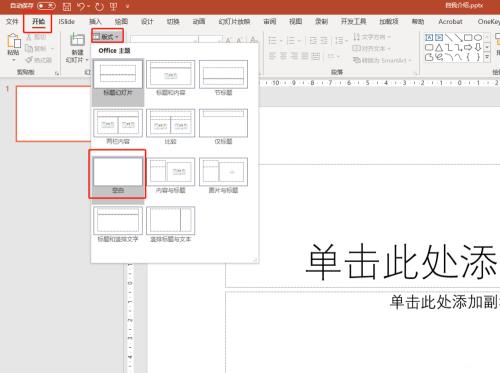Select the Oval shape
The height and width of the screenshot is (373, 500).
[478, 37]
